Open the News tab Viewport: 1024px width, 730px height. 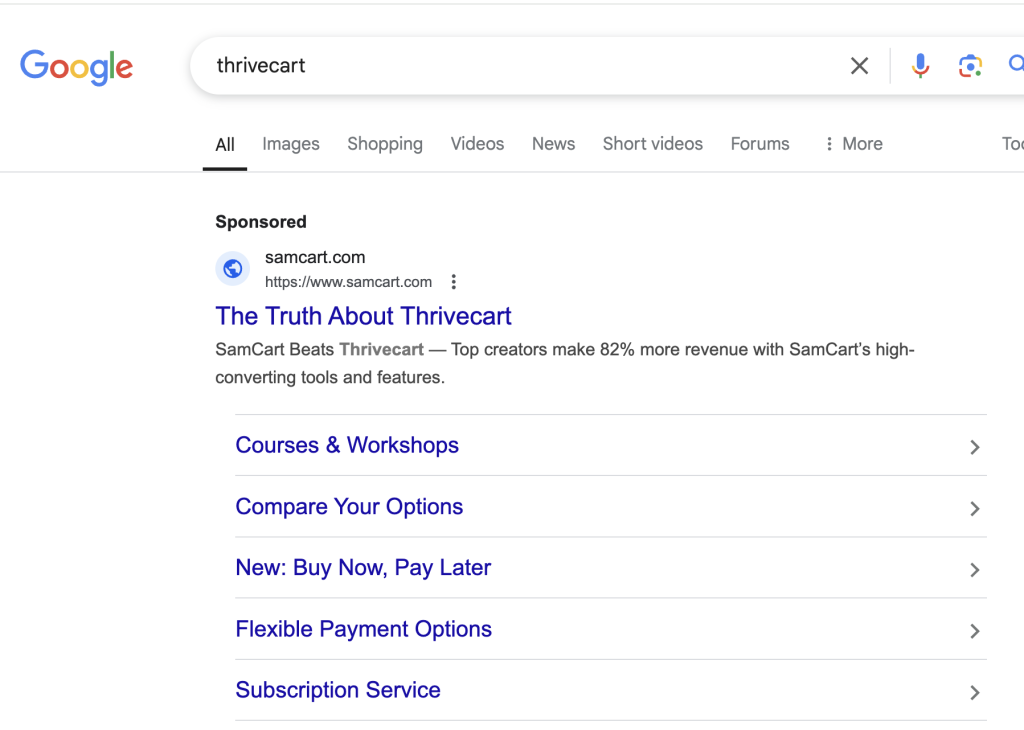coord(553,144)
